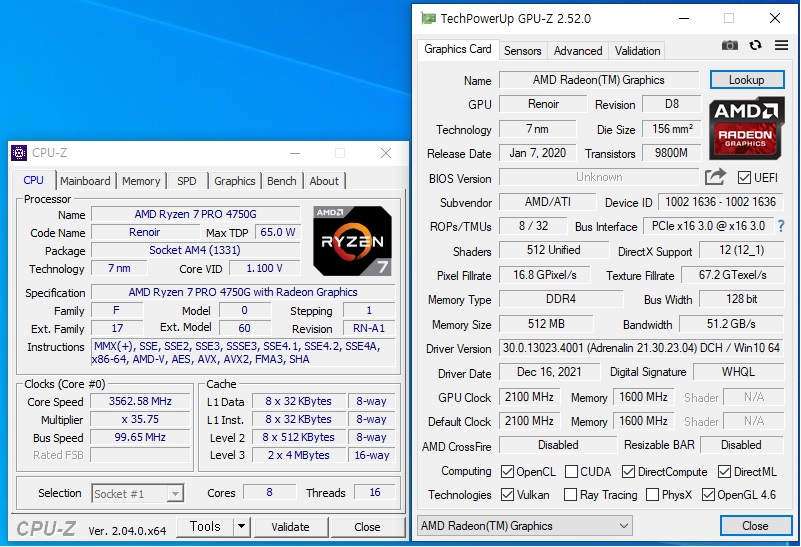Click the Driver Version field
Viewport: 801px width, 547px height.
(641, 348)
